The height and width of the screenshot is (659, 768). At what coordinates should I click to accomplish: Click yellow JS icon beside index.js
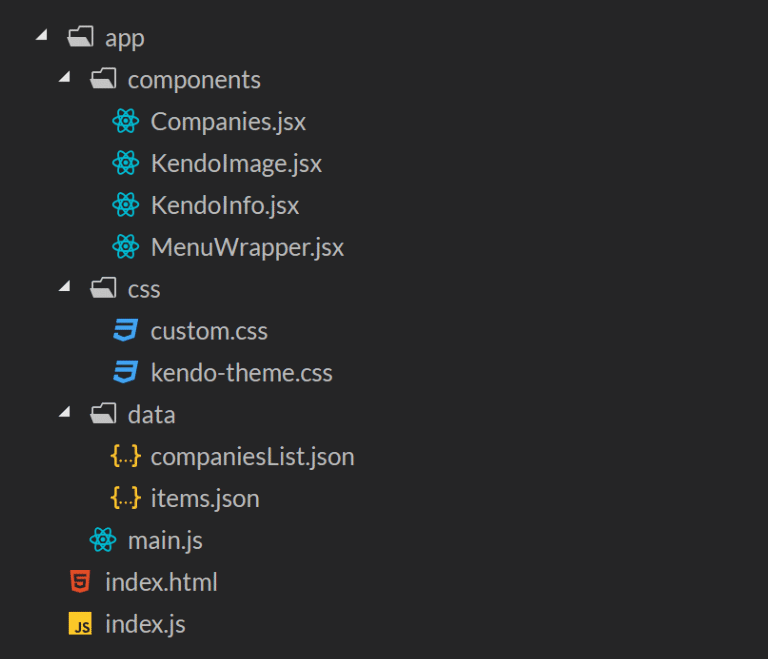click(x=80, y=623)
